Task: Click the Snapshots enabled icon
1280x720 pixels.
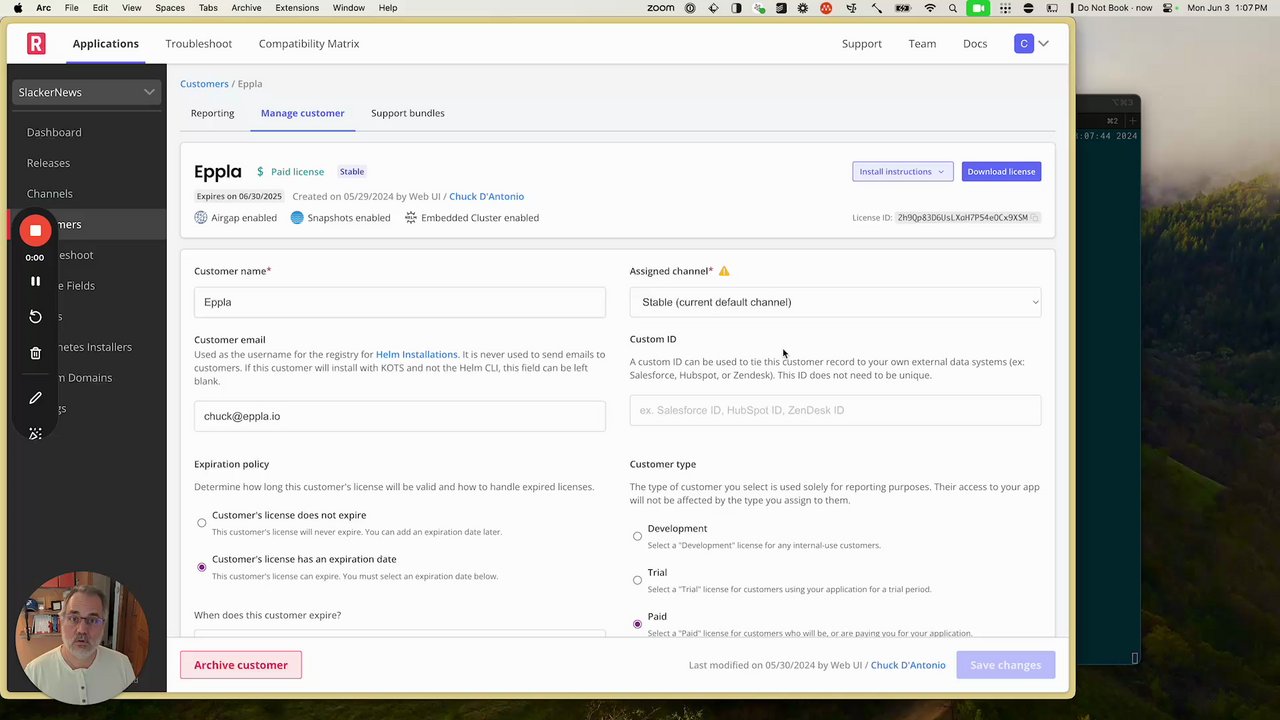Action: coord(297,217)
